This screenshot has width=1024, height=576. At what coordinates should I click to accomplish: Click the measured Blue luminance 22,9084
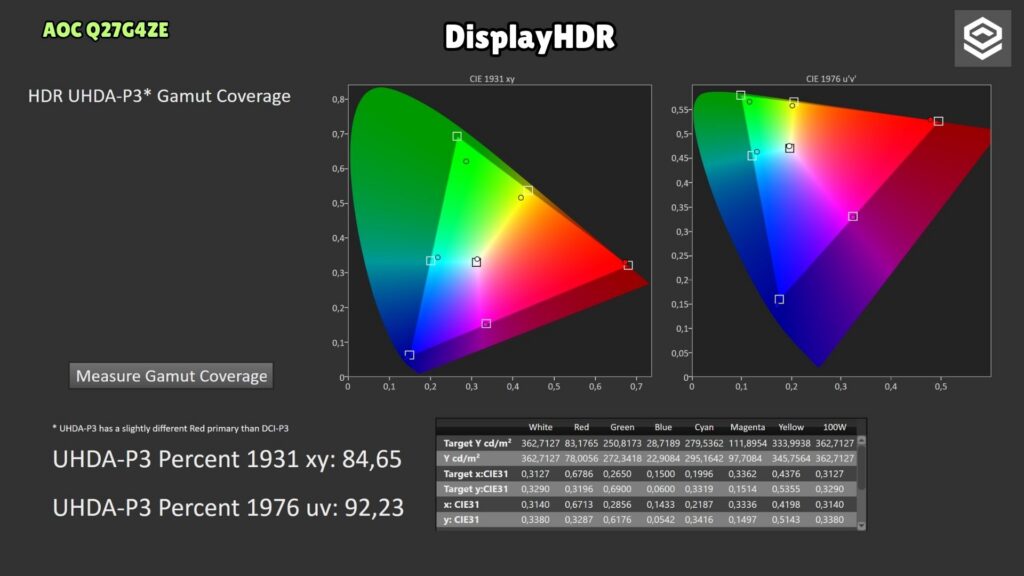(663, 458)
